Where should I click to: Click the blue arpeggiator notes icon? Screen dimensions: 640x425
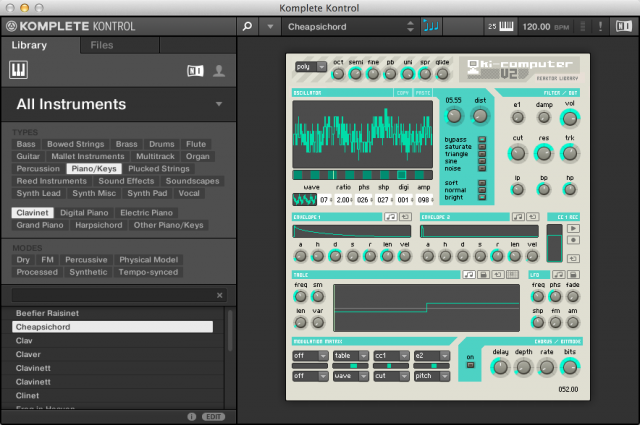pyautogui.click(x=432, y=26)
